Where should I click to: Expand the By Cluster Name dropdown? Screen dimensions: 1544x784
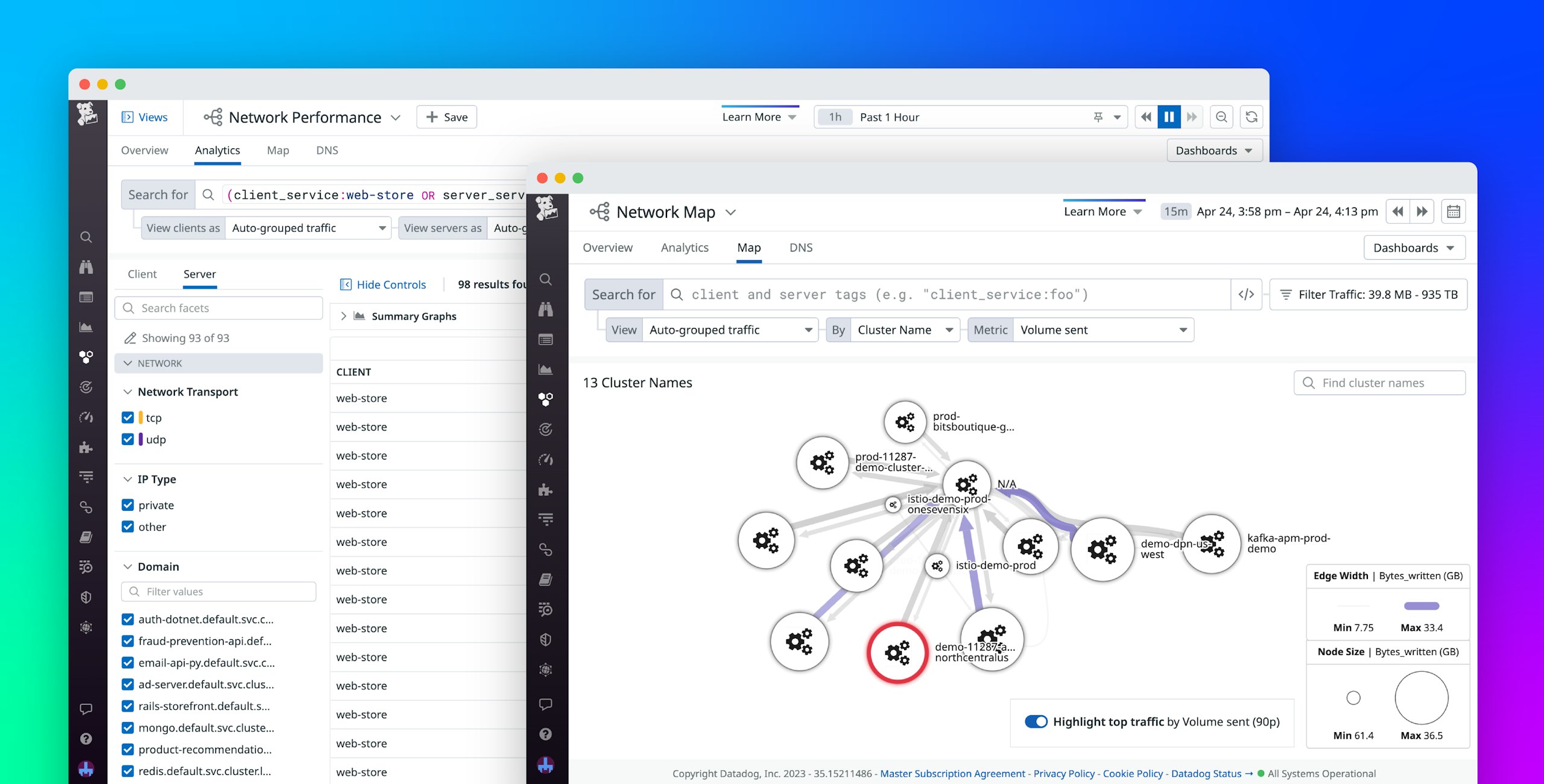(903, 330)
